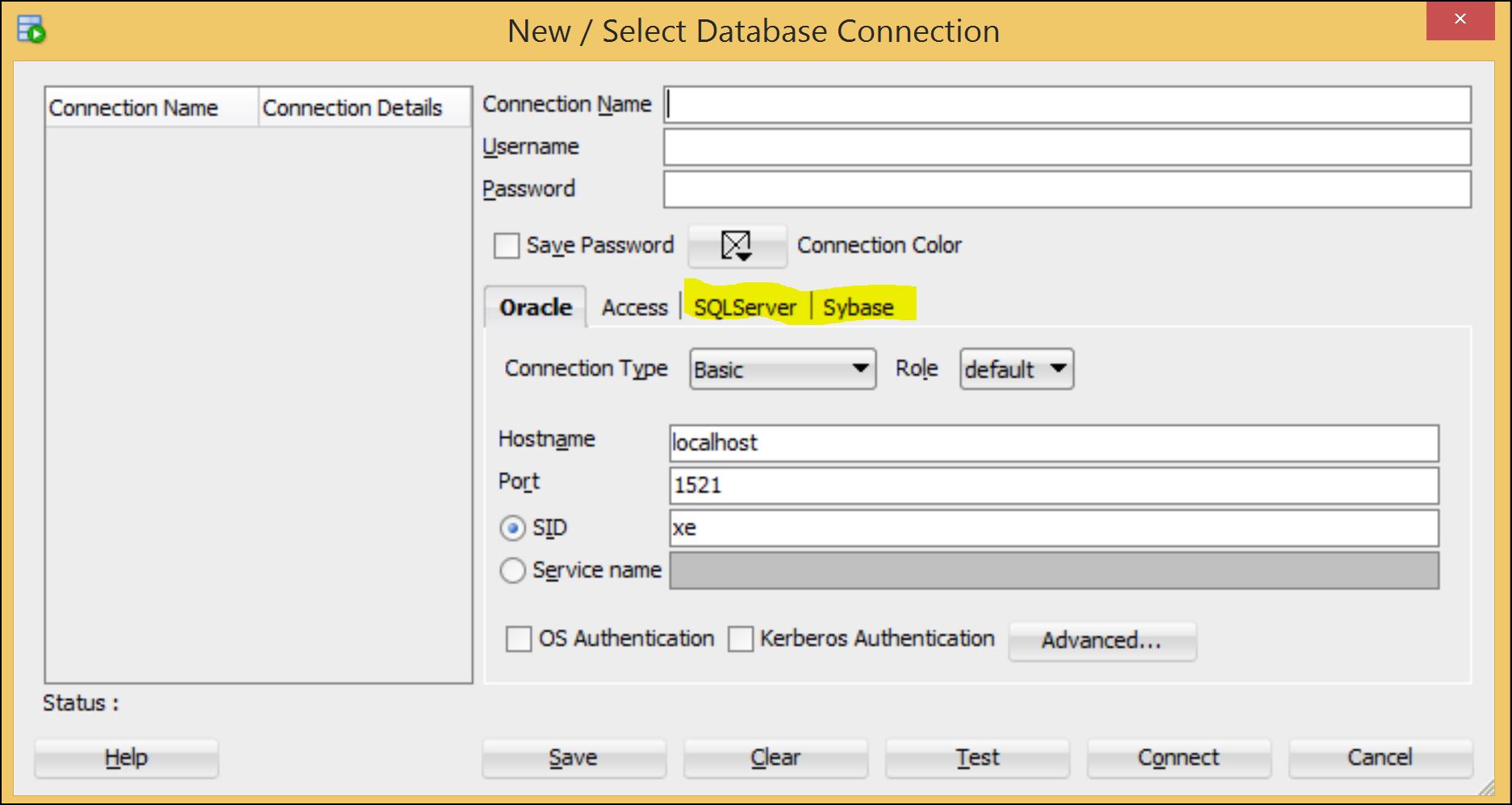
Task: Select the Oracle tab
Action: pyautogui.click(x=534, y=307)
